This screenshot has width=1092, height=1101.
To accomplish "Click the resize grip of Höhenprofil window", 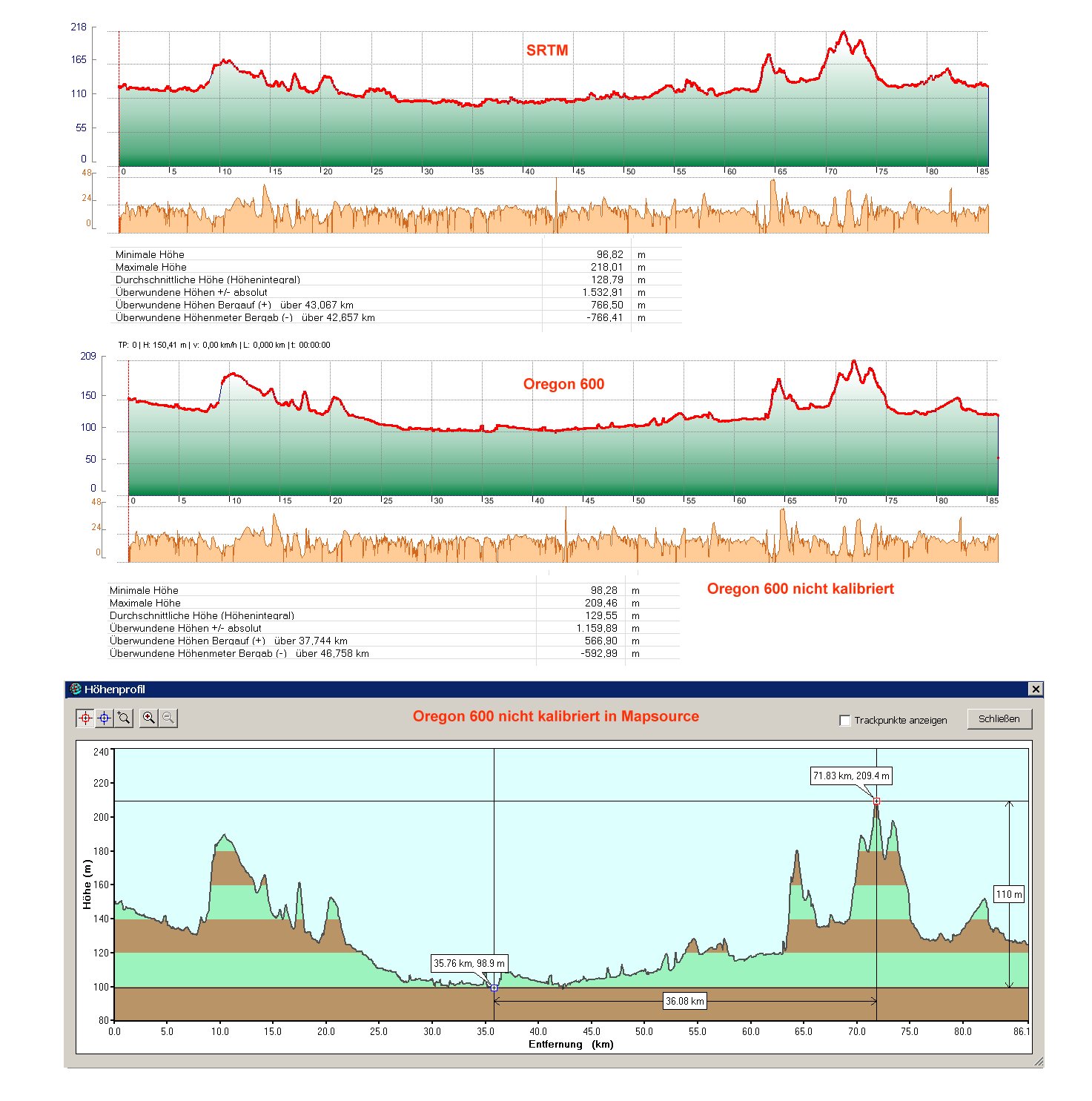I will [x=1038, y=1062].
